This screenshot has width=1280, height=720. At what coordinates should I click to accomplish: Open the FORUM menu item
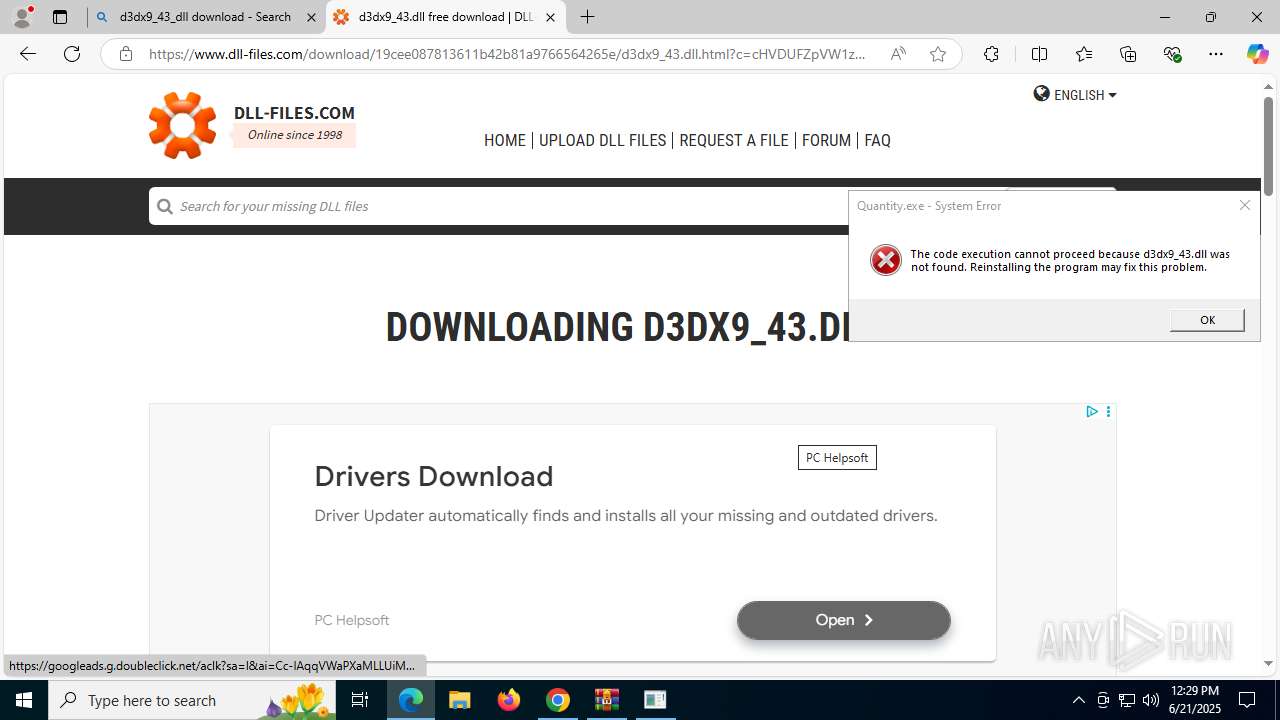[x=826, y=140]
